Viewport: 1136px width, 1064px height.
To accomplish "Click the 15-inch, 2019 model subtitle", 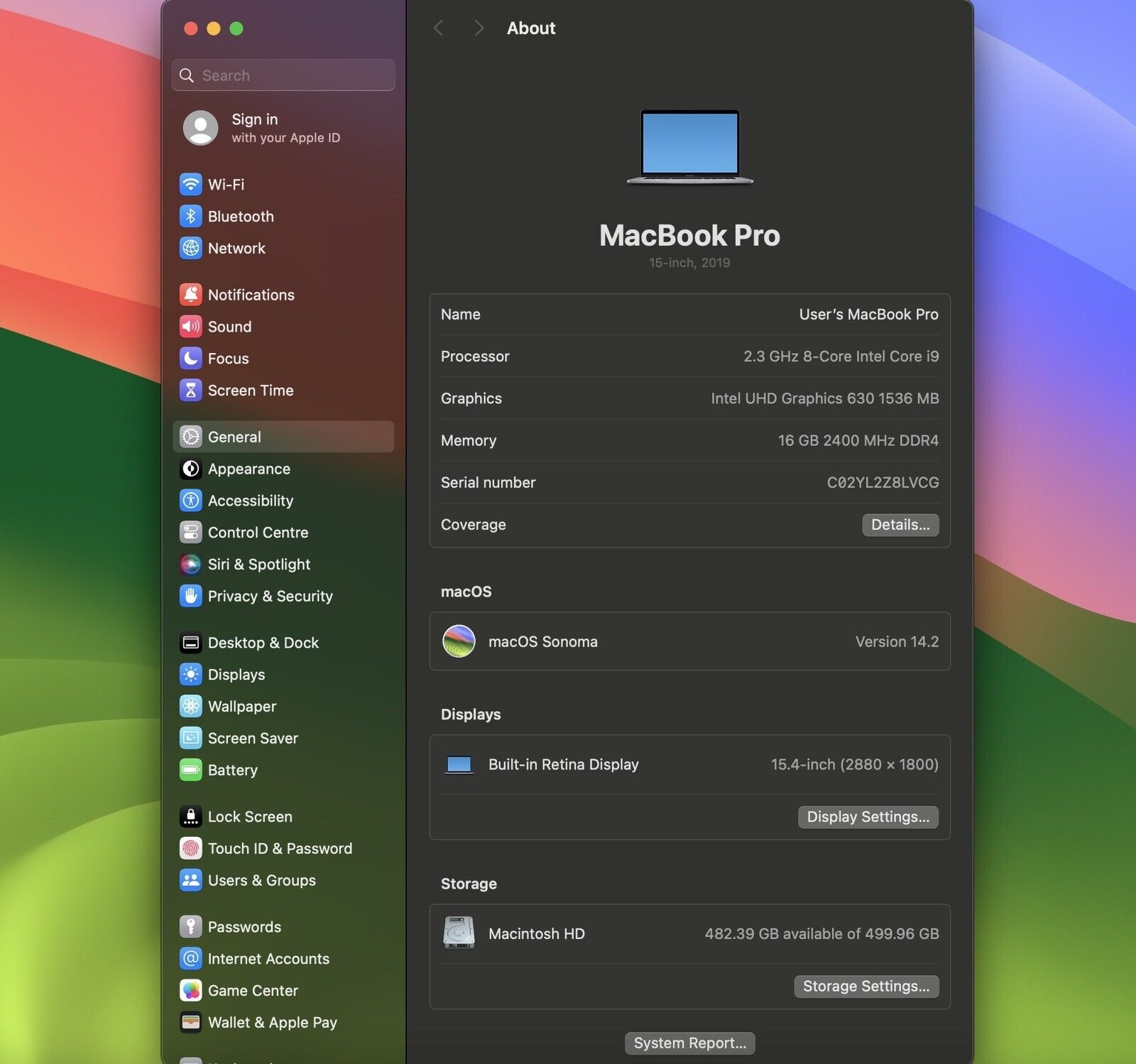I will [689, 263].
